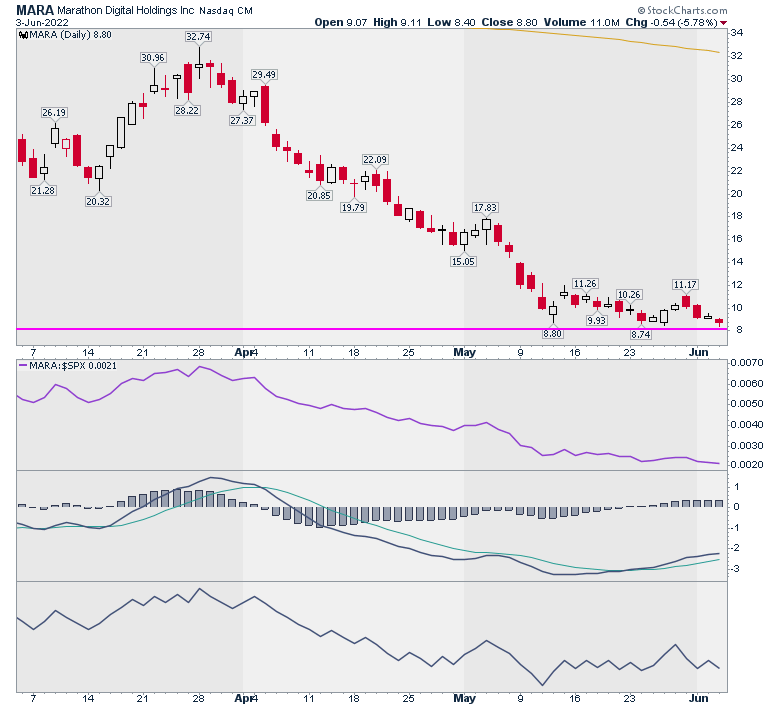Click the 21.28 low price label
780x707 pixels.
click(43, 191)
